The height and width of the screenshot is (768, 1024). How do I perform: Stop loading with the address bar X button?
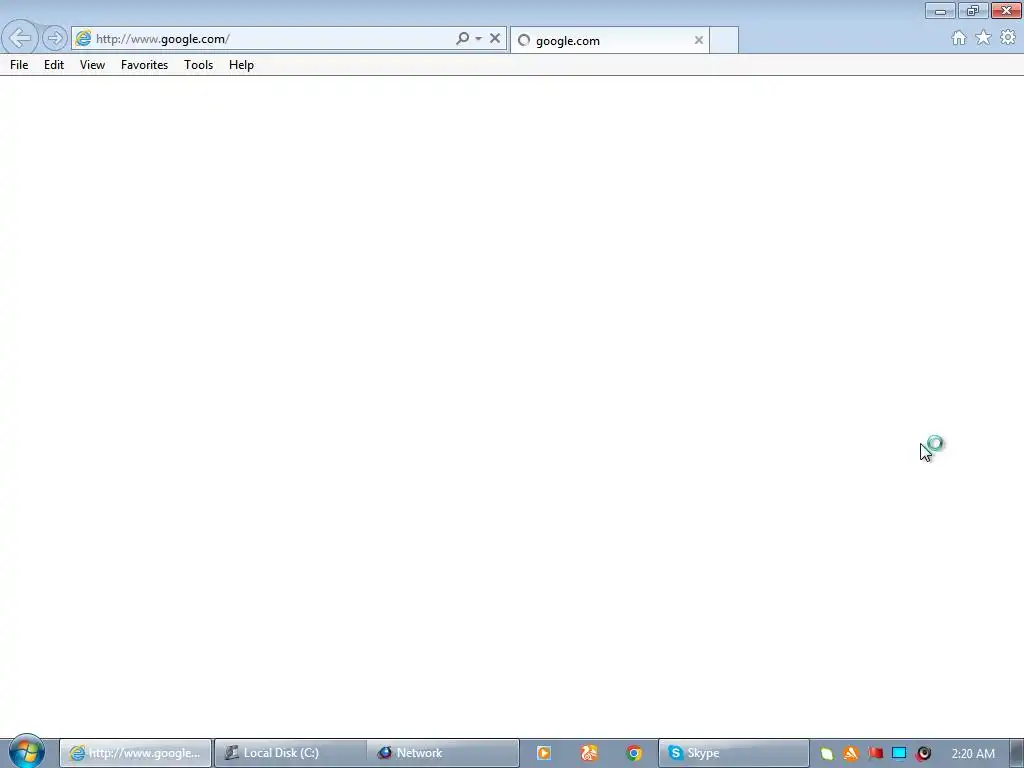click(x=495, y=39)
